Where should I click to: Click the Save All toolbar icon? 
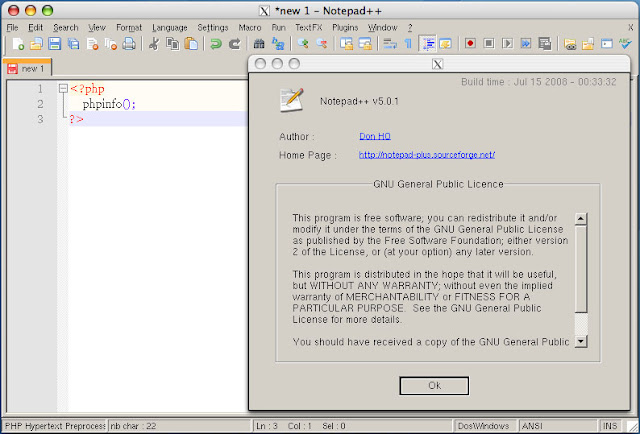click(73, 44)
